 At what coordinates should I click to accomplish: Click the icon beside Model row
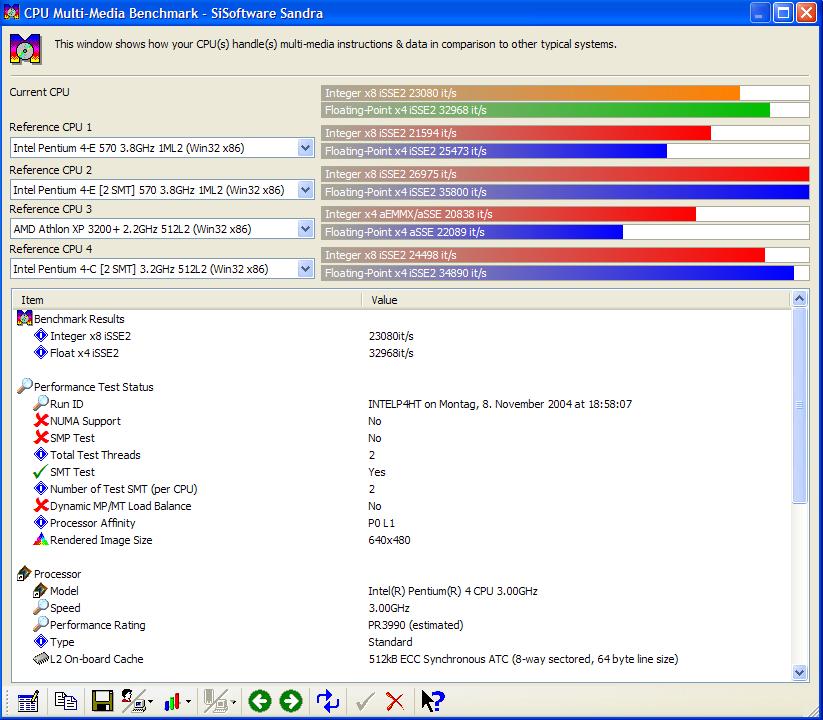tap(40, 590)
